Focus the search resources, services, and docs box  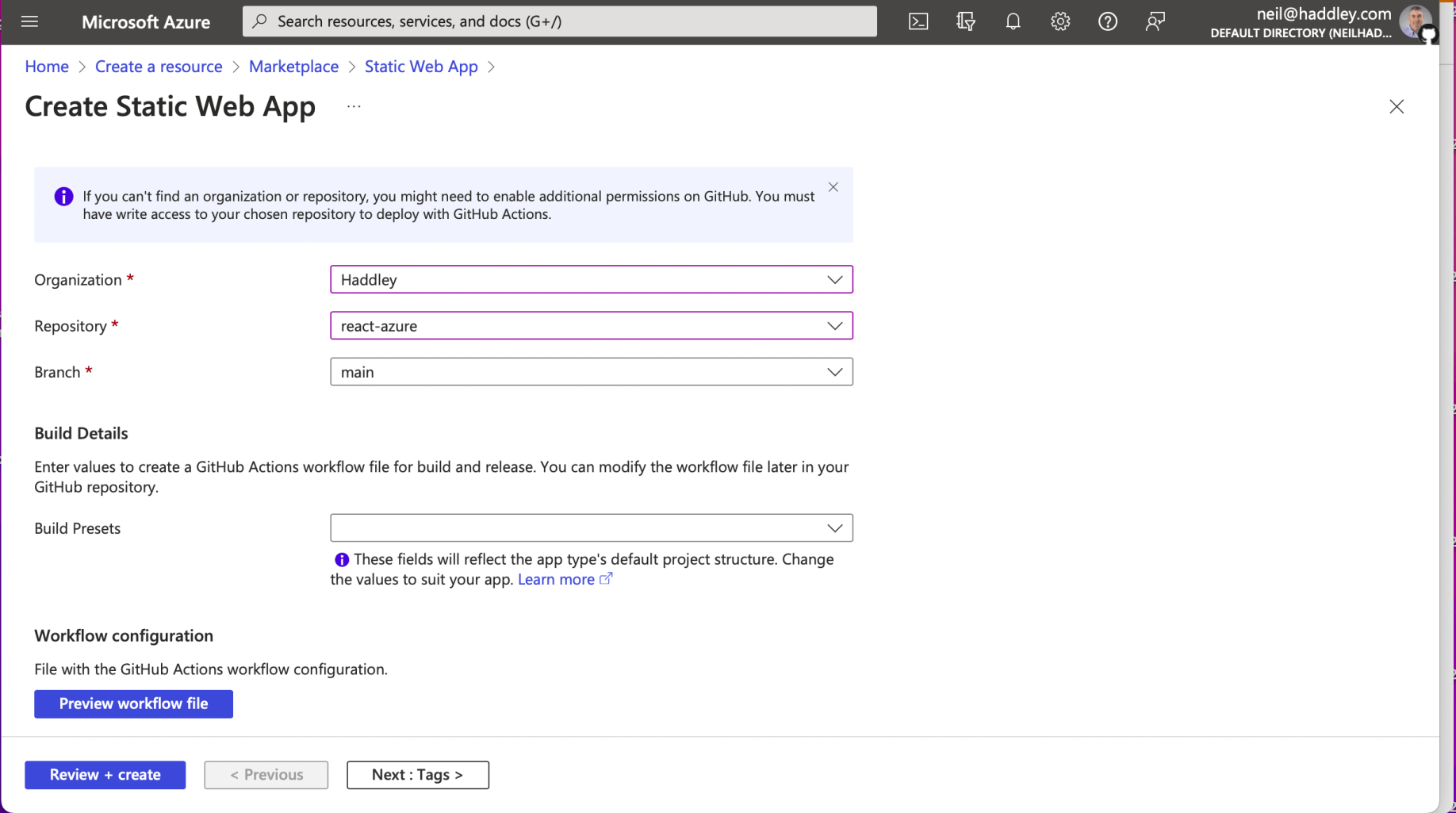click(560, 21)
